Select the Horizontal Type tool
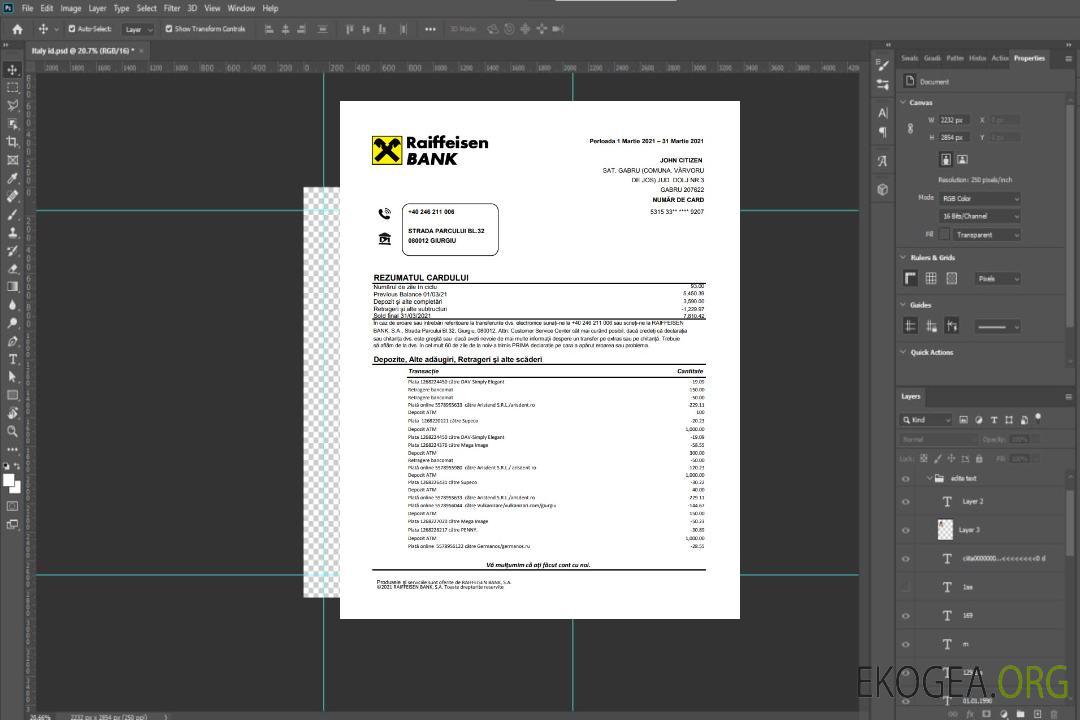 coord(12,359)
